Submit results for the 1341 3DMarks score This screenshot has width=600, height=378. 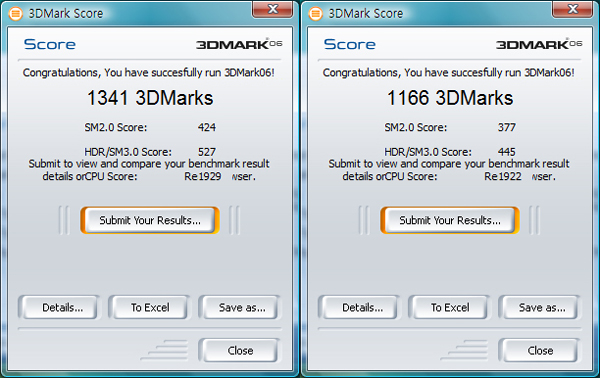click(150, 220)
